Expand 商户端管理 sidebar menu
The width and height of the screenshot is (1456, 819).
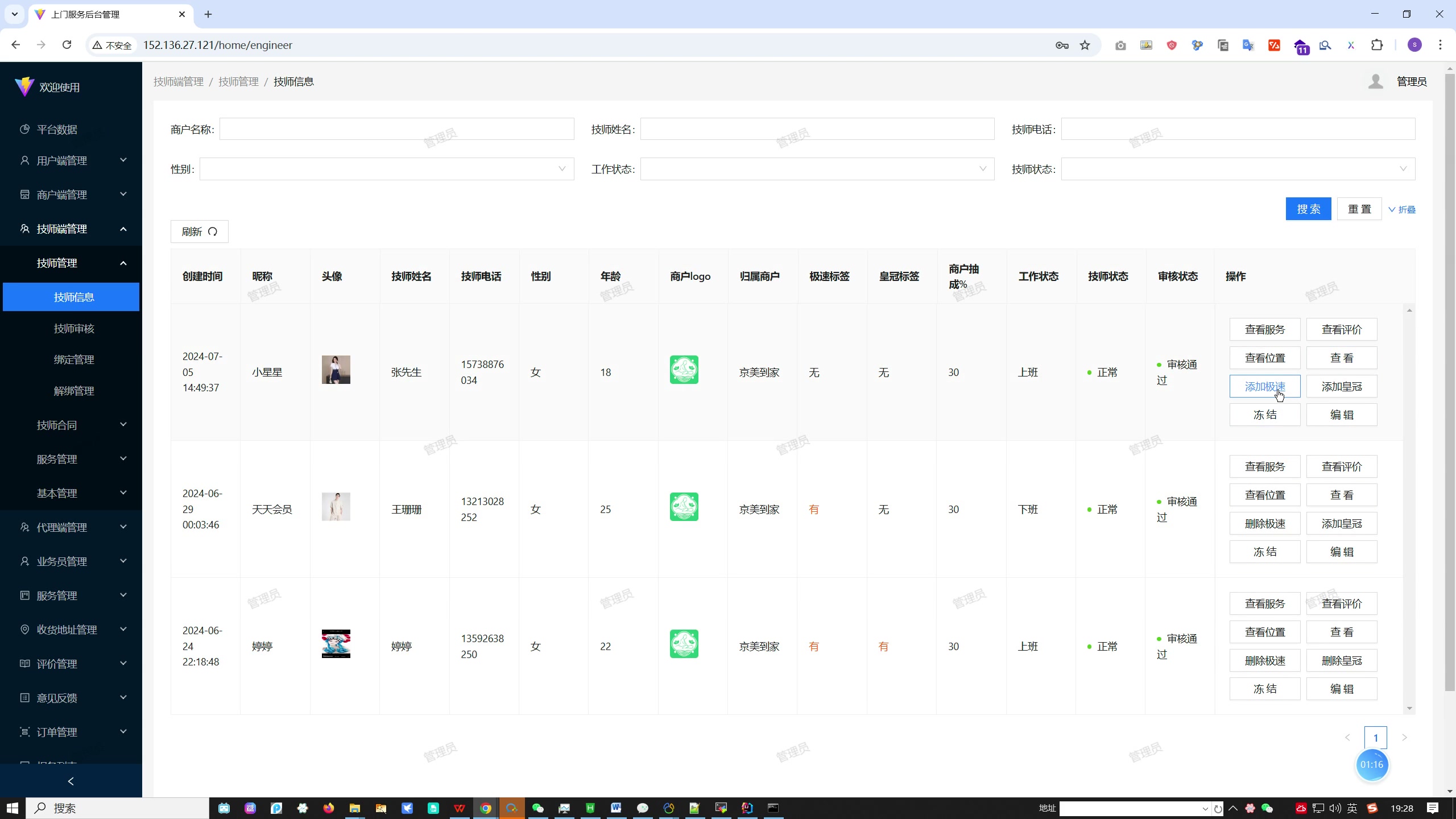tap(71, 195)
